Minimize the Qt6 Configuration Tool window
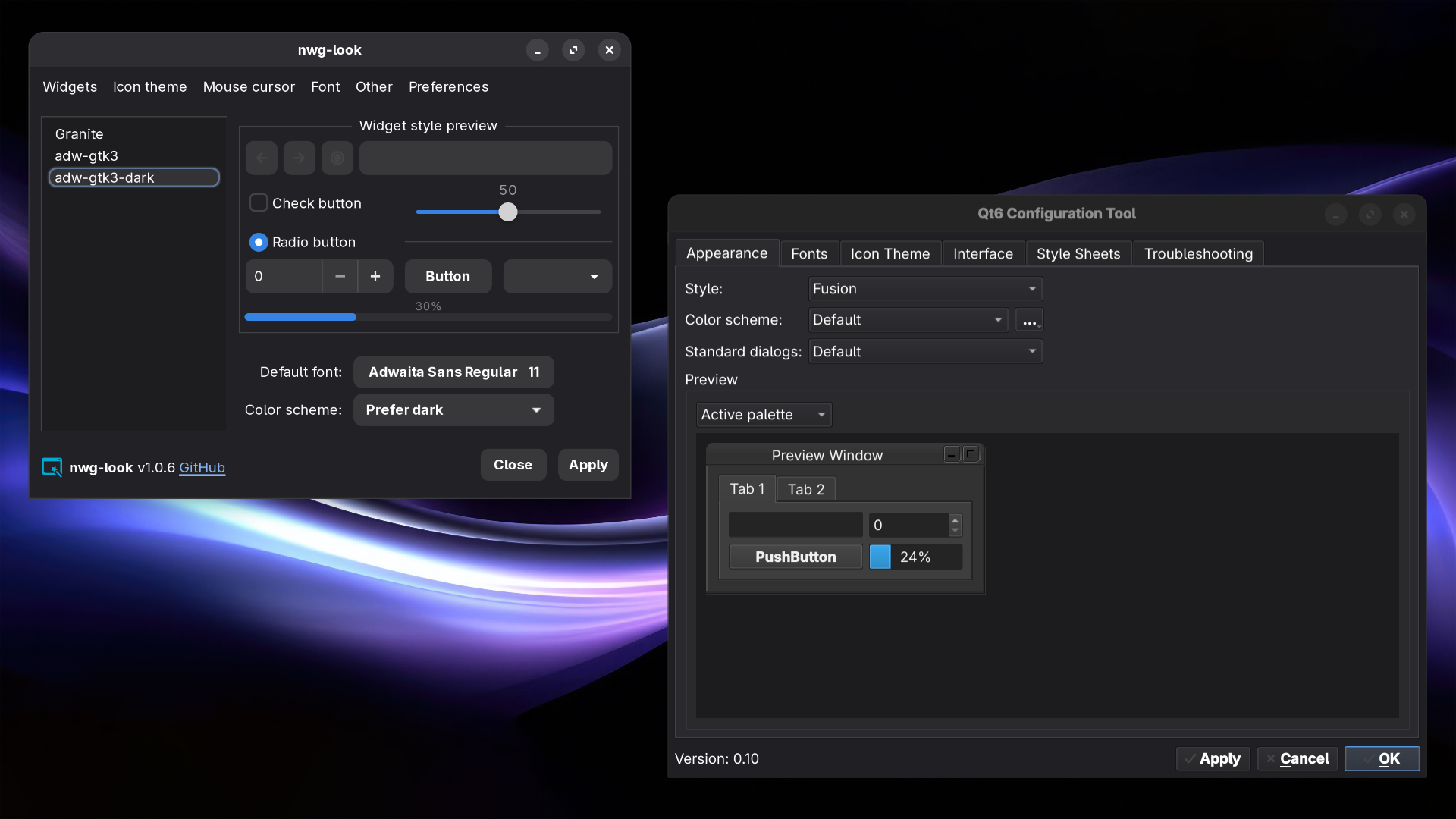This screenshot has width=1456, height=819. point(1336,215)
